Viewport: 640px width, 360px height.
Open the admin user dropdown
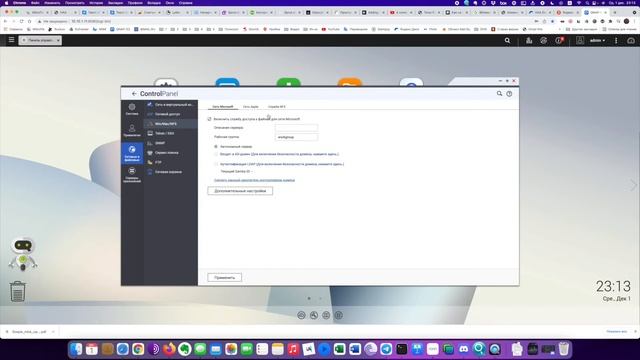click(x=598, y=40)
